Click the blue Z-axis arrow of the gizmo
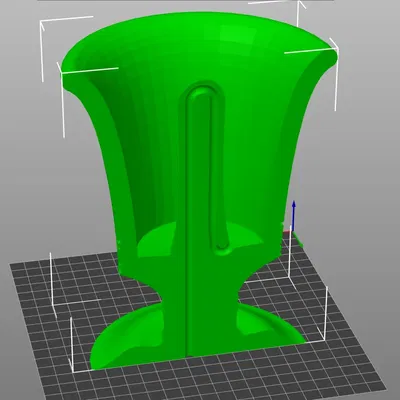Viewport: 400px width, 400px height. pos(294,215)
